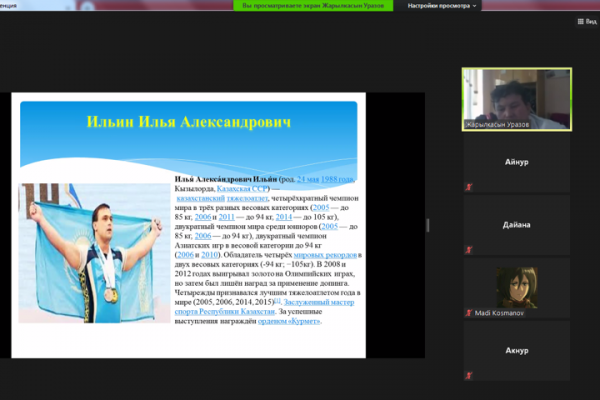Select Дайана participant tile
Image resolution: width=600 pixels, height=400 pixels.
[x=517, y=224]
